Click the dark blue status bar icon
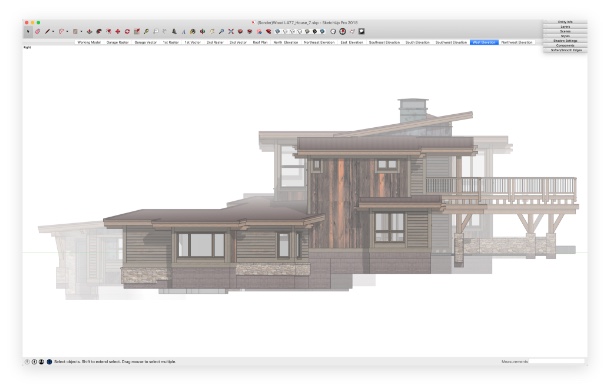 point(49,362)
